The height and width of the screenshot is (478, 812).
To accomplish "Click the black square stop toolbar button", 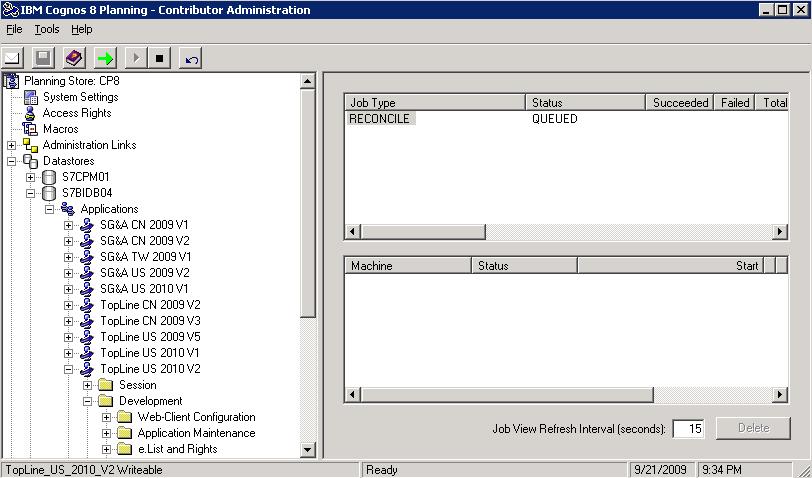I will (x=160, y=58).
